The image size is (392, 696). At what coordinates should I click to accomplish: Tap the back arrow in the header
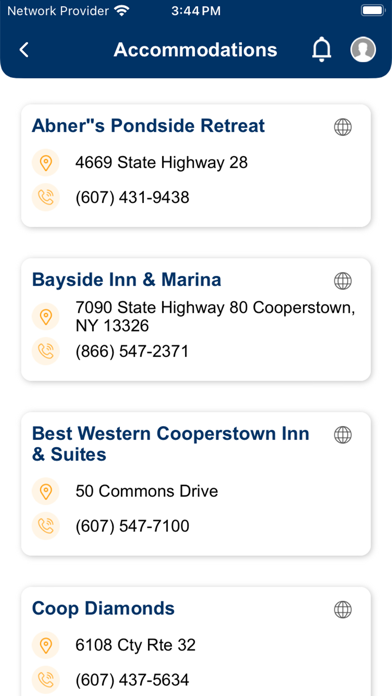[24, 50]
